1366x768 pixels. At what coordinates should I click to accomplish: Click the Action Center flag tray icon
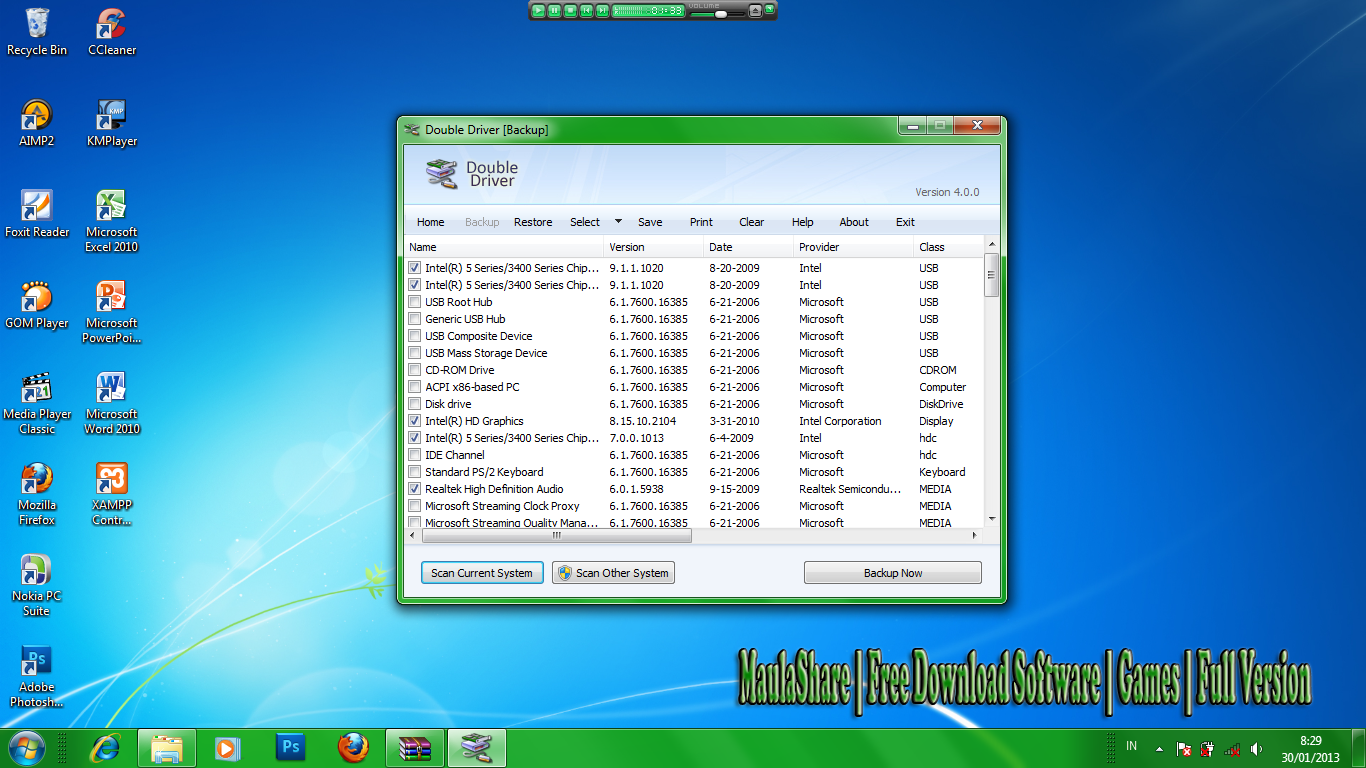1183,748
